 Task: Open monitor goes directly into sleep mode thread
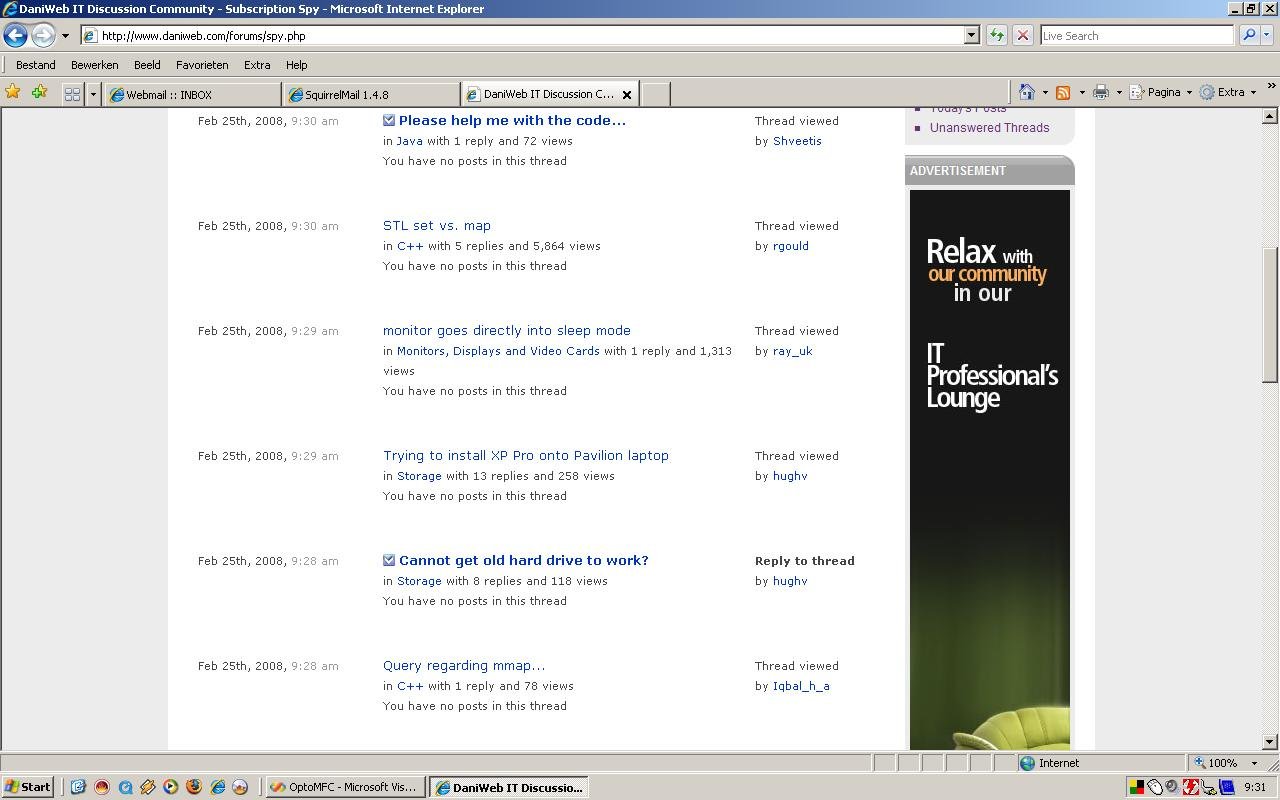coord(507,331)
